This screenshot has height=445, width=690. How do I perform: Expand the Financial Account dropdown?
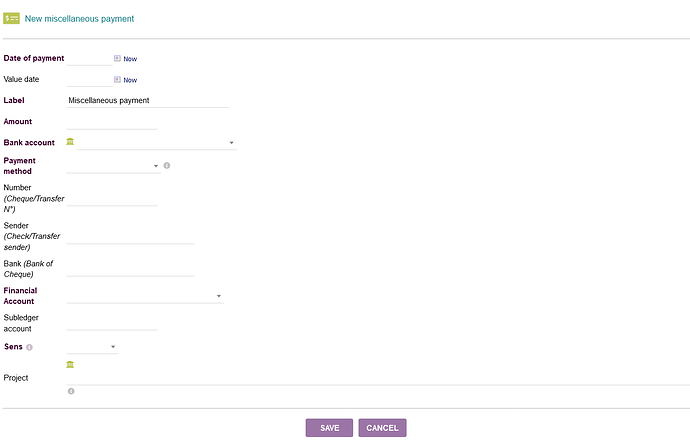click(144, 296)
